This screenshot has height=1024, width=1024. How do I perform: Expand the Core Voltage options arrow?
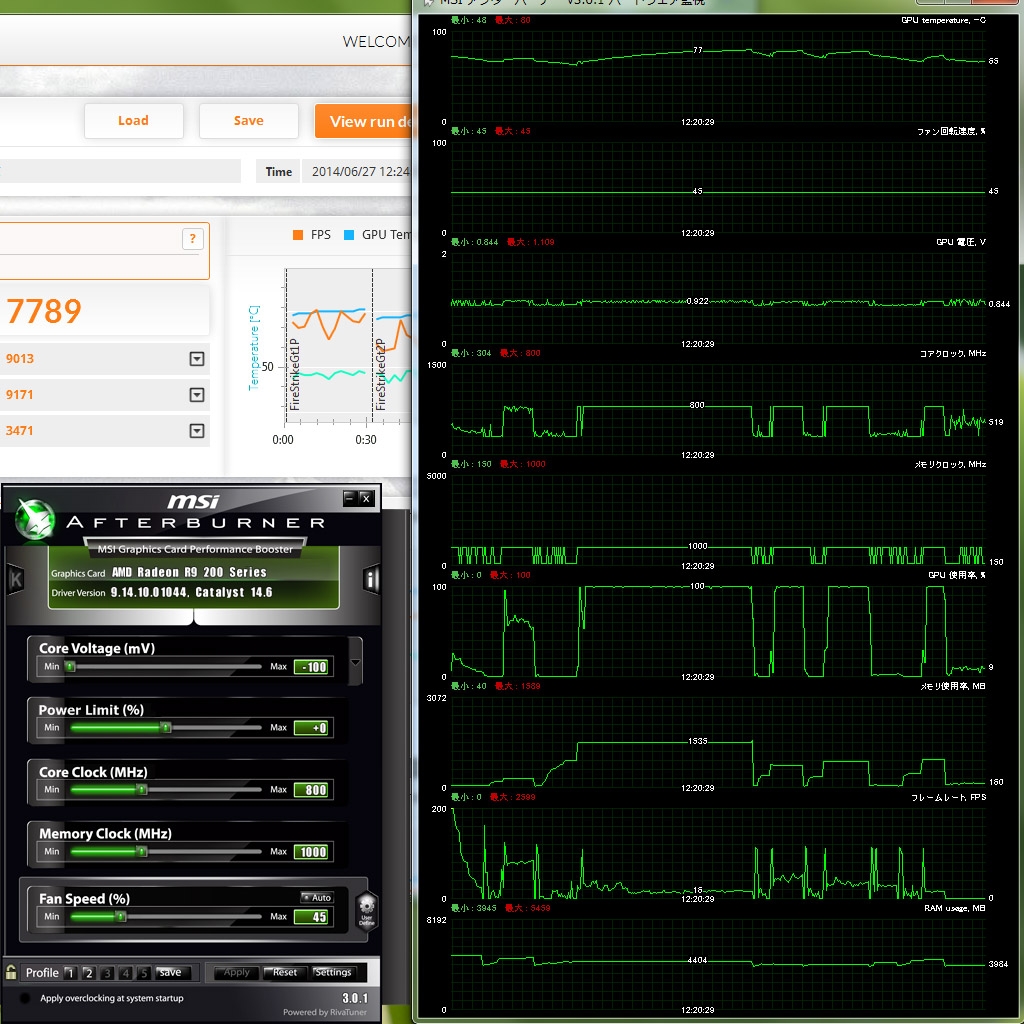click(355, 662)
